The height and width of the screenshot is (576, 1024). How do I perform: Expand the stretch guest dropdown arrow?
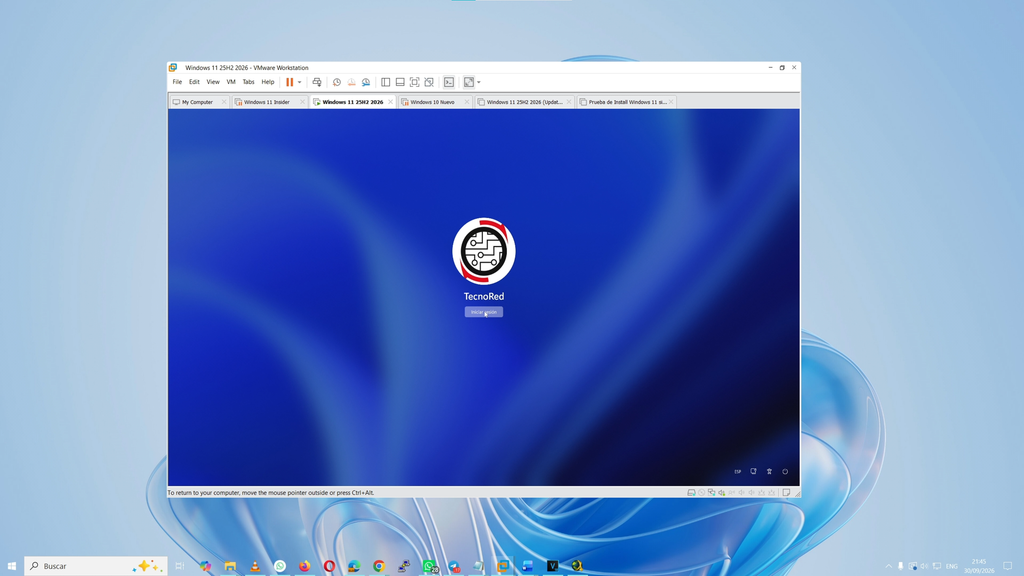point(479,82)
